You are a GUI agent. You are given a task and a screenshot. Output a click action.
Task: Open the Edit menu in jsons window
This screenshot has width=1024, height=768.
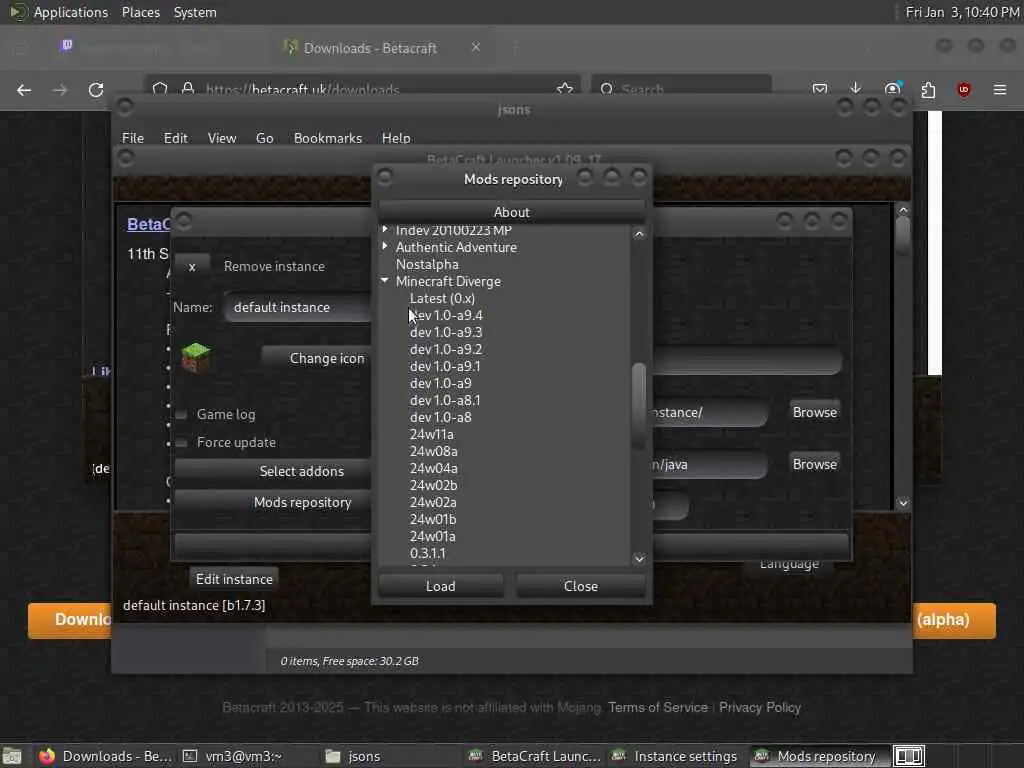click(x=176, y=138)
